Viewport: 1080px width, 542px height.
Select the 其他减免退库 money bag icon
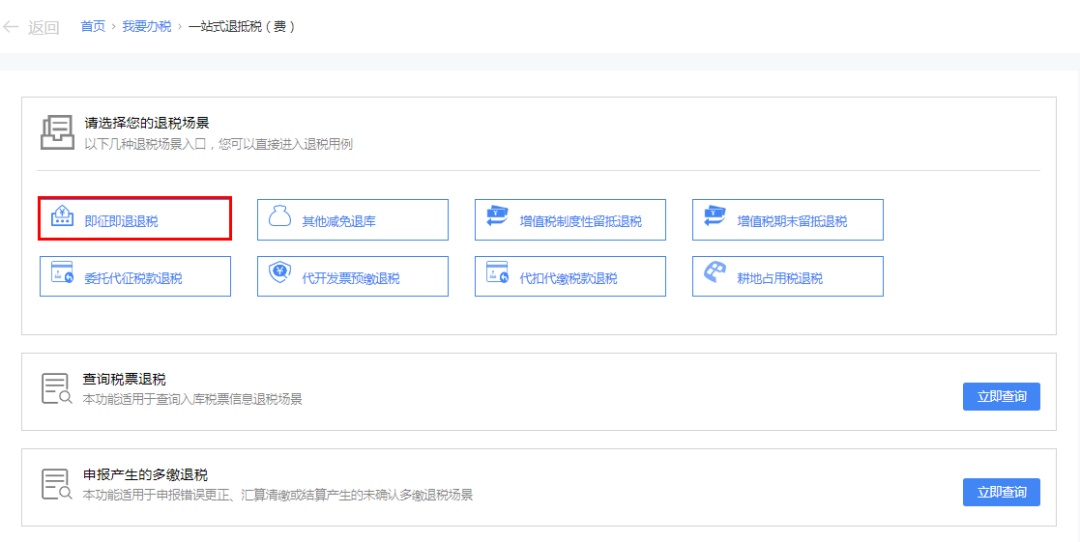280,217
